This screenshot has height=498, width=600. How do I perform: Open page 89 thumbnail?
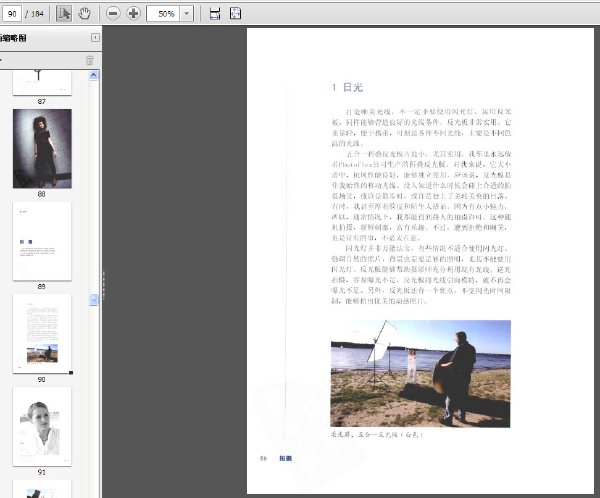pyautogui.click(x=42, y=242)
